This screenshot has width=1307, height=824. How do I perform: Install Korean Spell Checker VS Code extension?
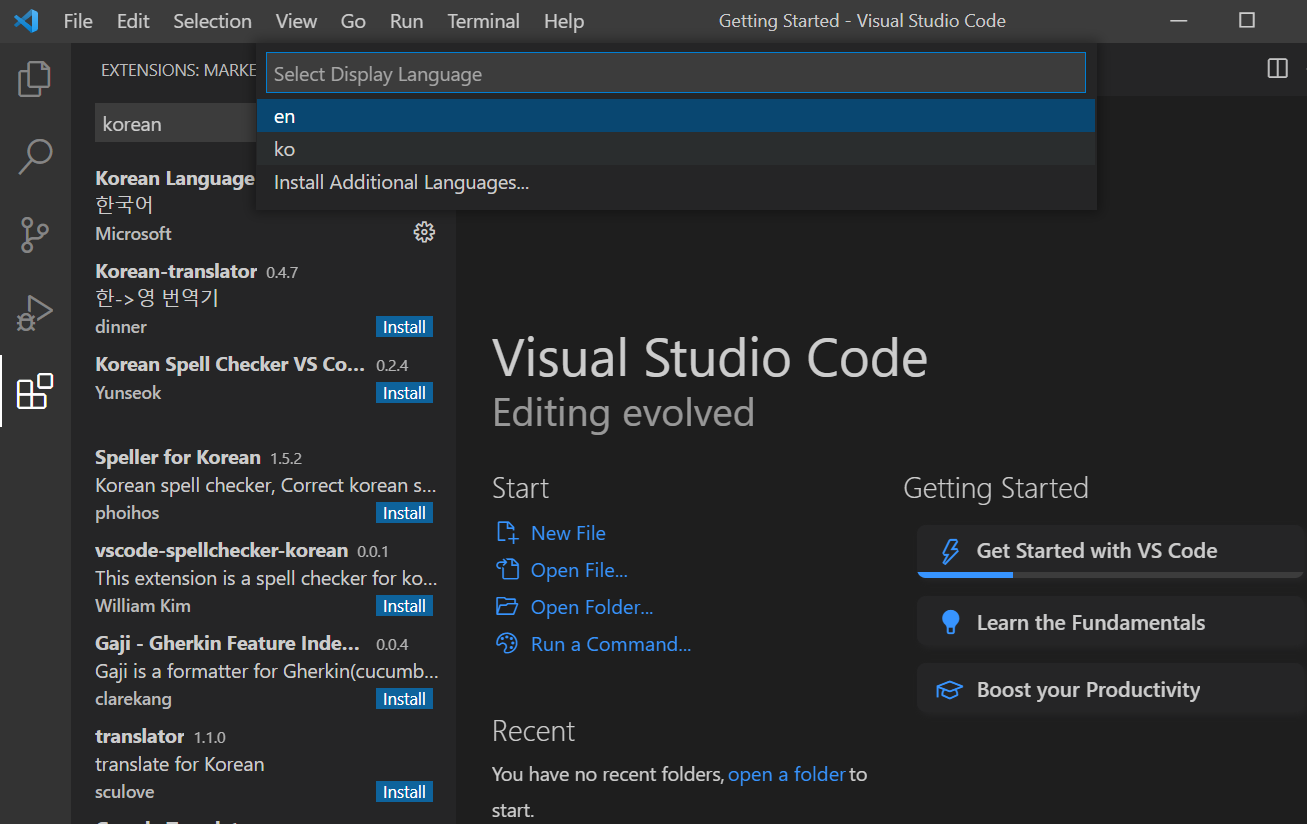404,393
